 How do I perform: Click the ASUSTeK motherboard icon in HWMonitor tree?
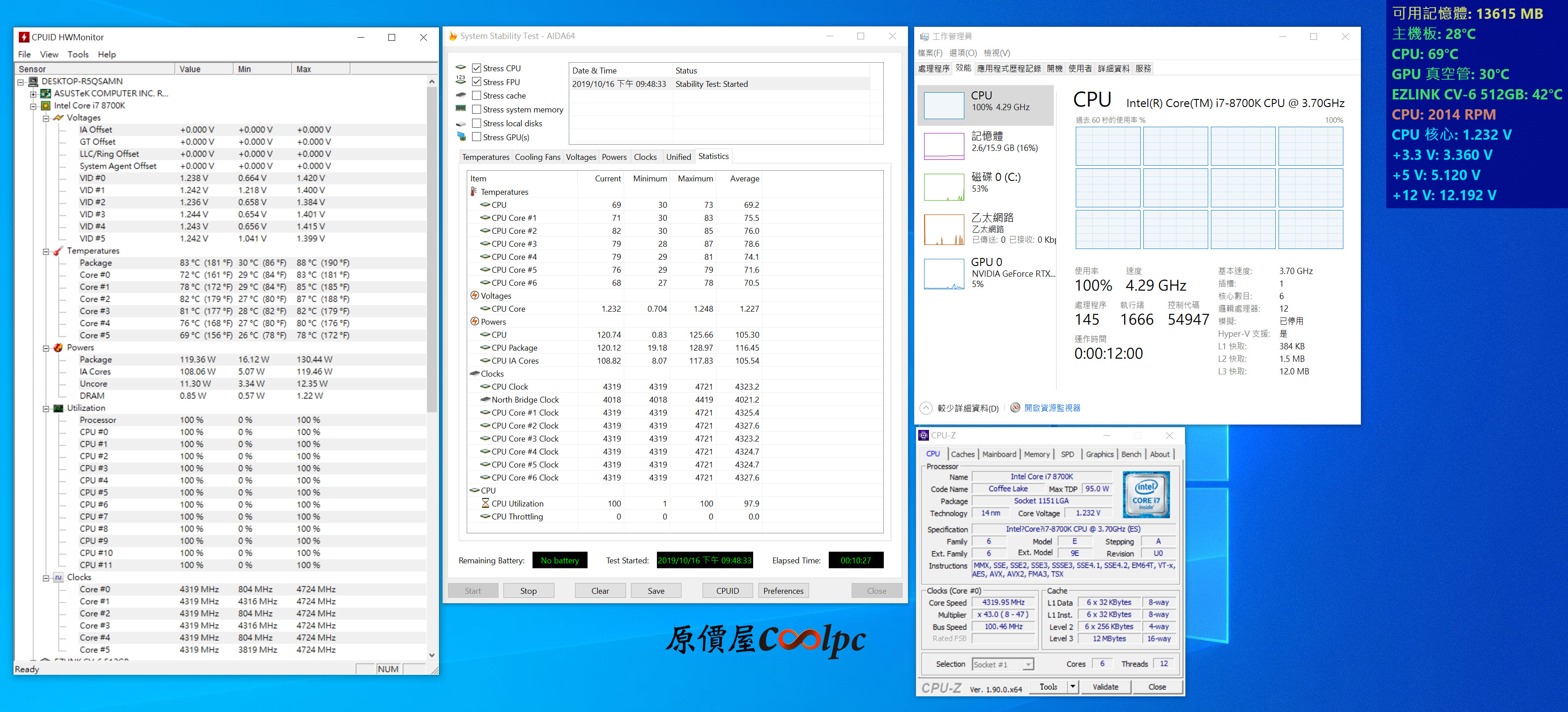46,93
